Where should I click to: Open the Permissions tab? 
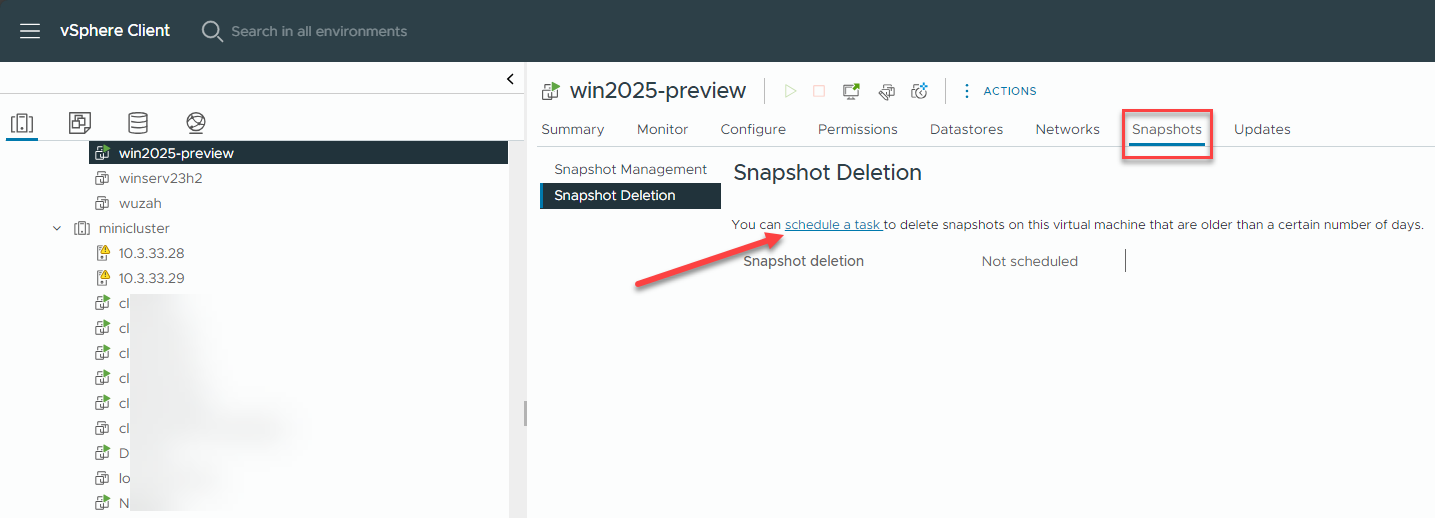click(x=858, y=129)
